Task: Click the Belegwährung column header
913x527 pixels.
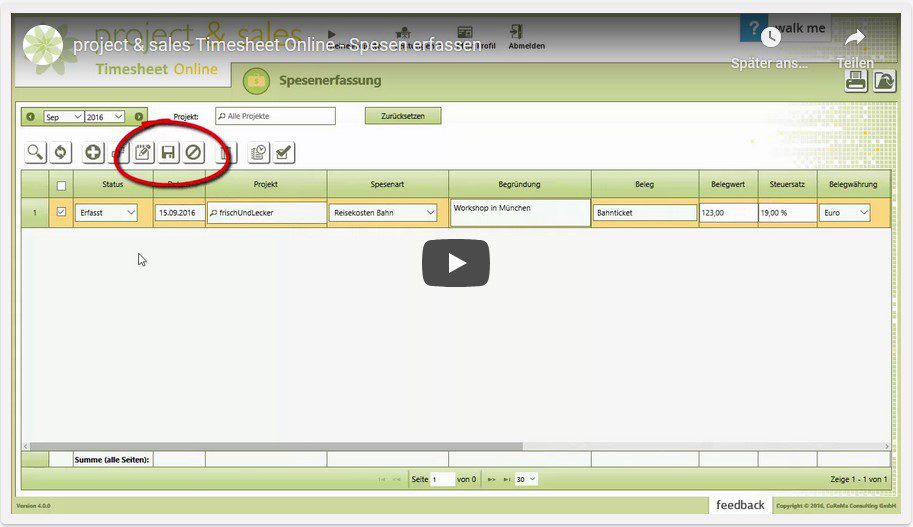Action: [x=853, y=184]
